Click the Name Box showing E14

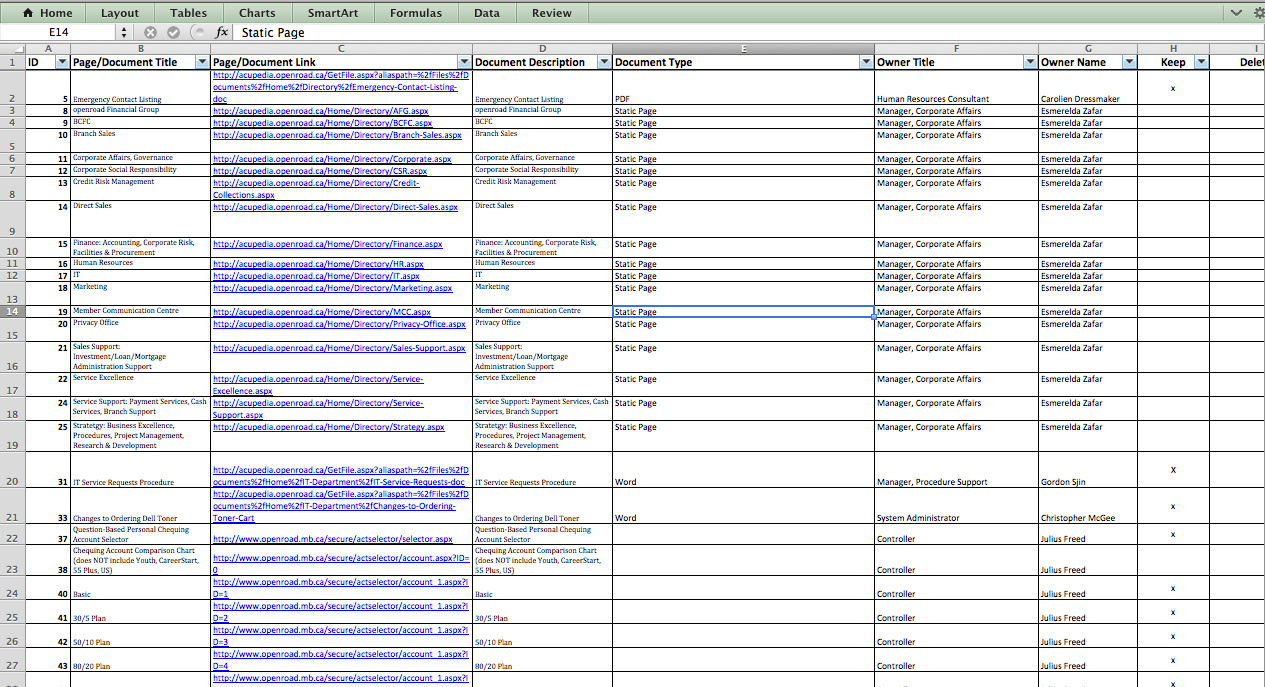click(x=58, y=32)
